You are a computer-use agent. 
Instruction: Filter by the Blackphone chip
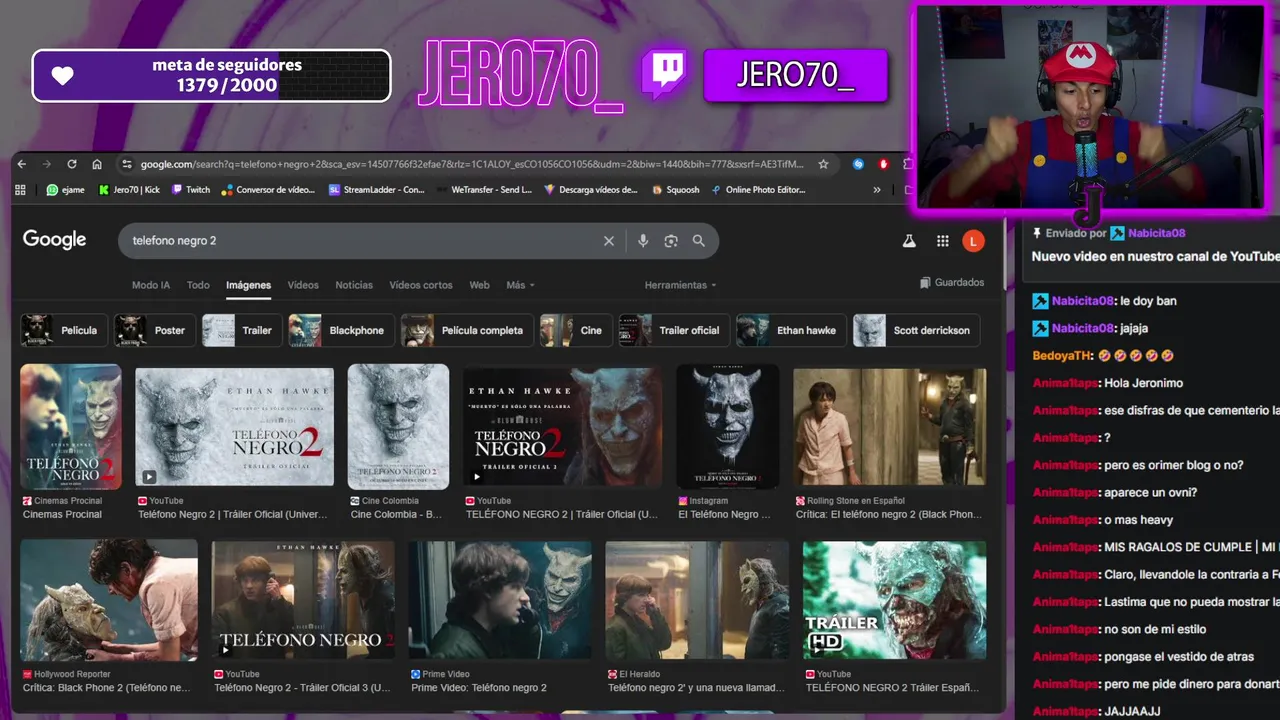[x=340, y=330]
